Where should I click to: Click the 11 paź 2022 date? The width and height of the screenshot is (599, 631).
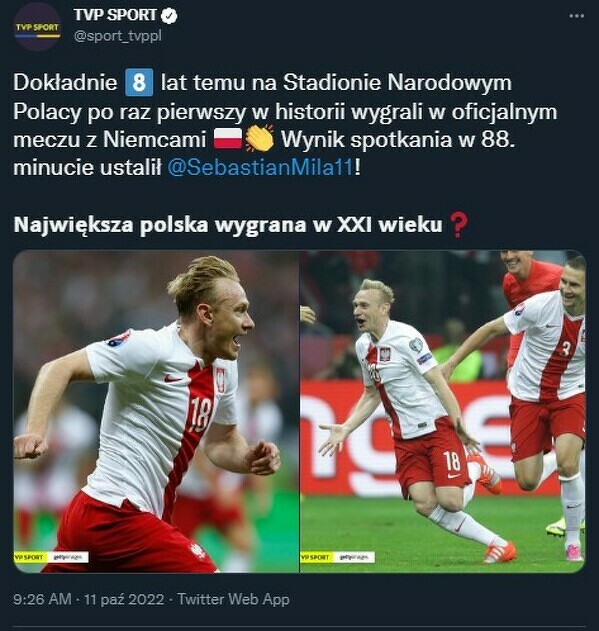[x=124, y=599]
